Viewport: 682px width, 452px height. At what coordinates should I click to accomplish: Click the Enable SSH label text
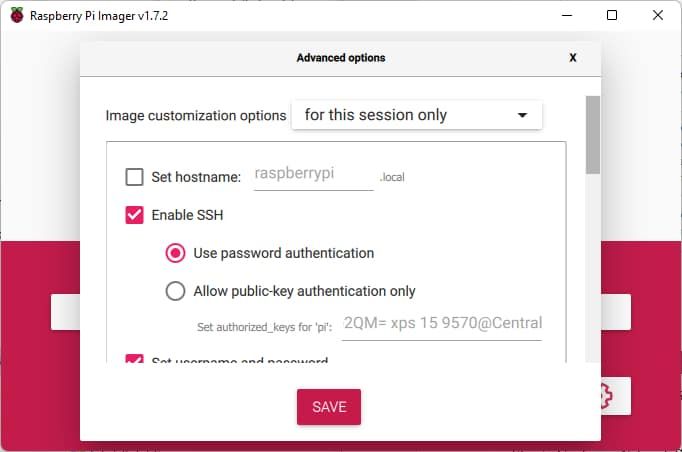tap(187, 215)
